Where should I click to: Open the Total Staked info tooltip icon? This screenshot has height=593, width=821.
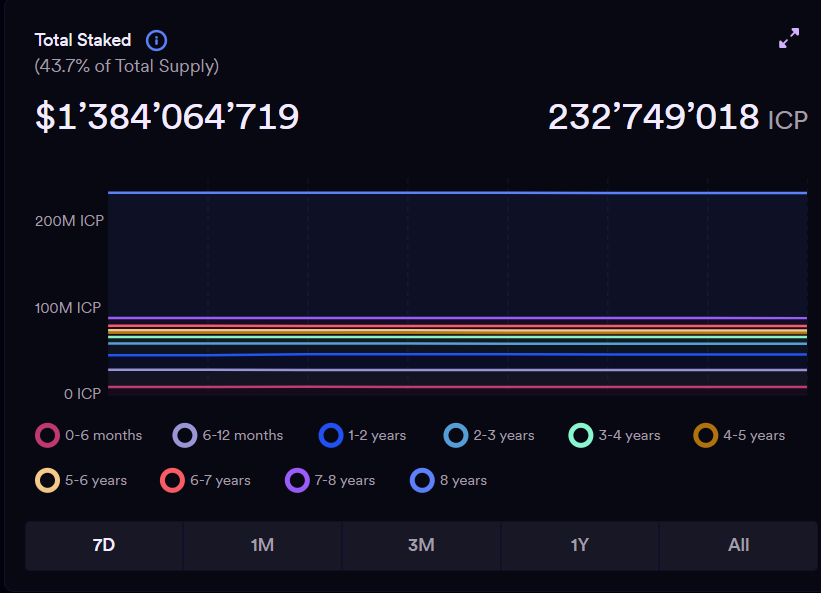tap(156, 40)
